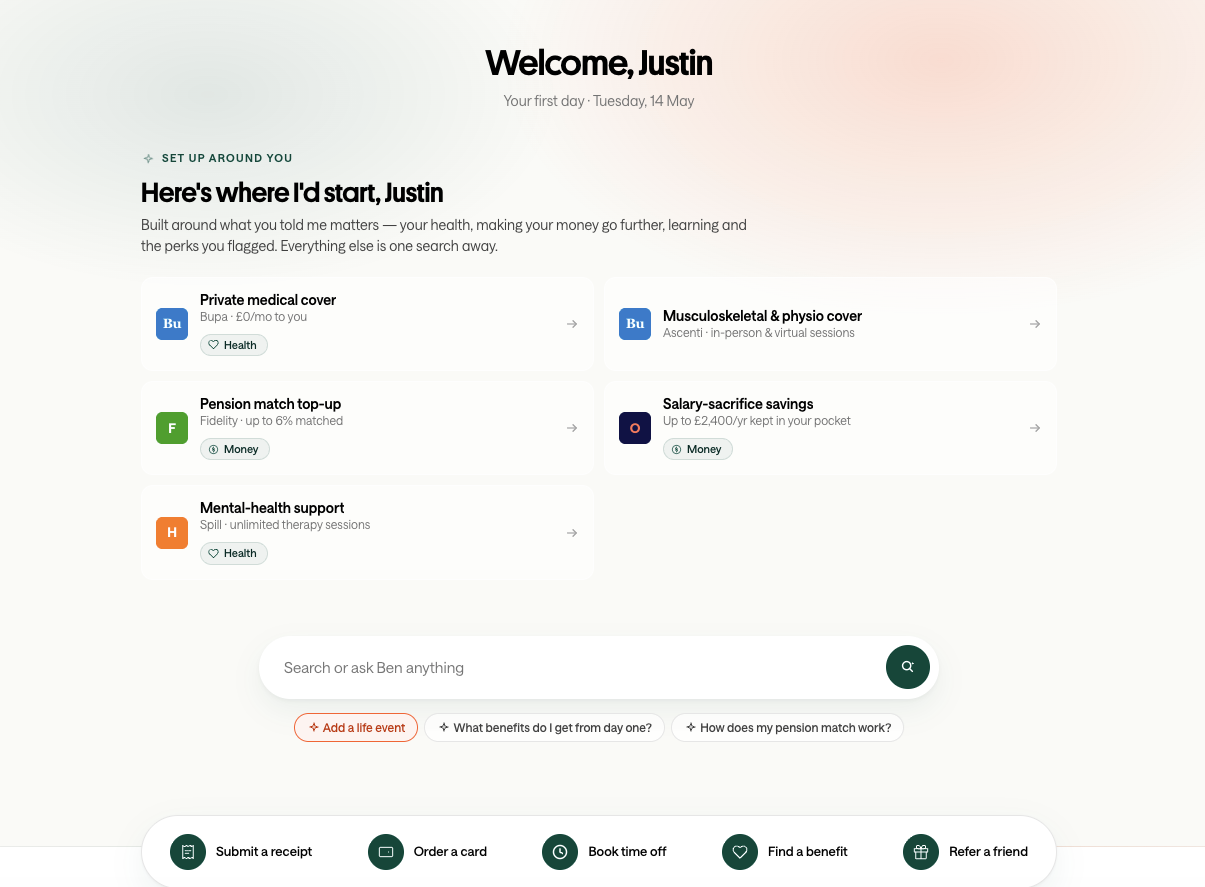Focus the Search or ask Ben anything field

click(x=572, y=667)
